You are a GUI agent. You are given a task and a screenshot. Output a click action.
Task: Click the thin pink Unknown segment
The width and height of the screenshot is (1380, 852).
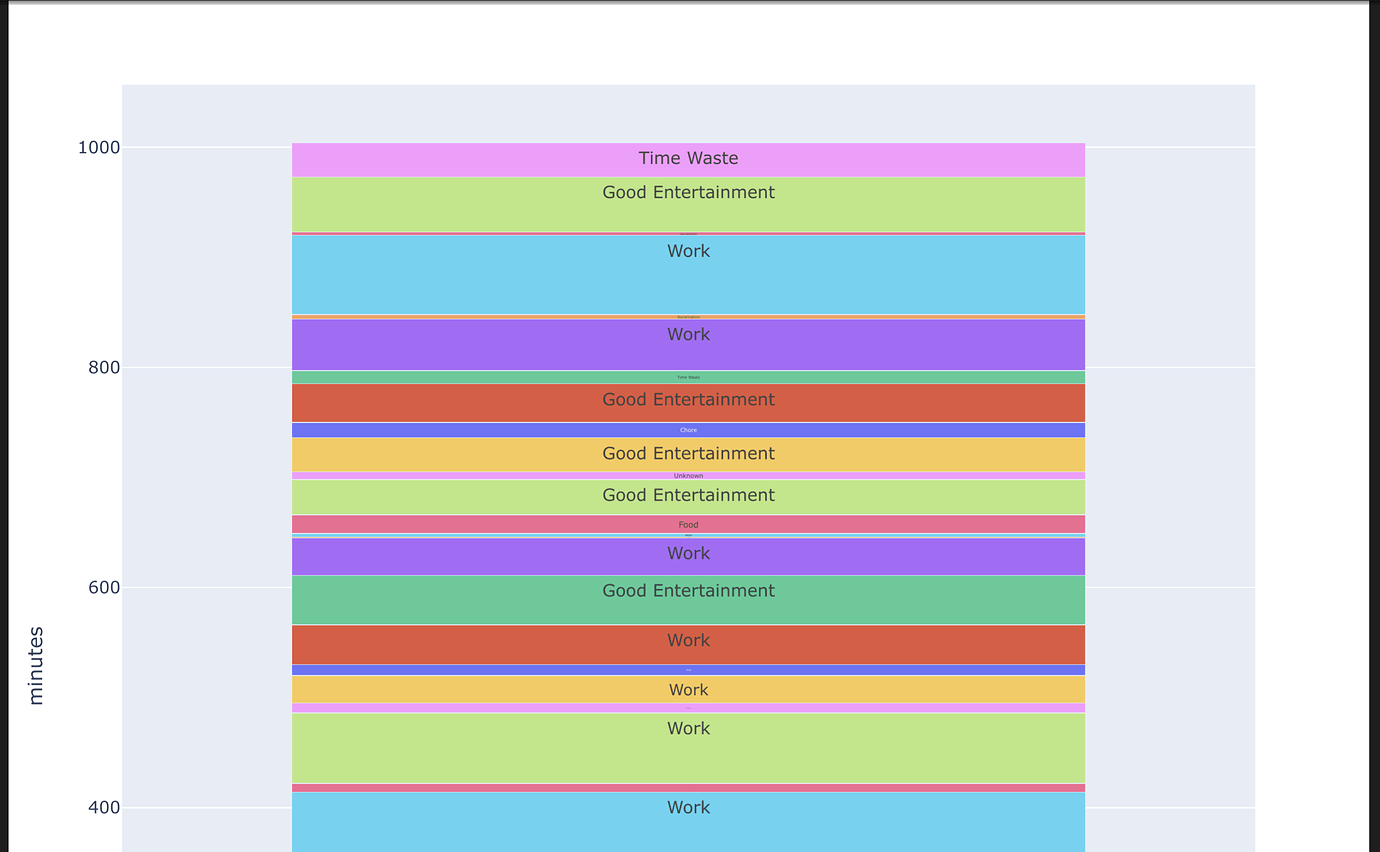pyautogui.click(x=688, y=475)
